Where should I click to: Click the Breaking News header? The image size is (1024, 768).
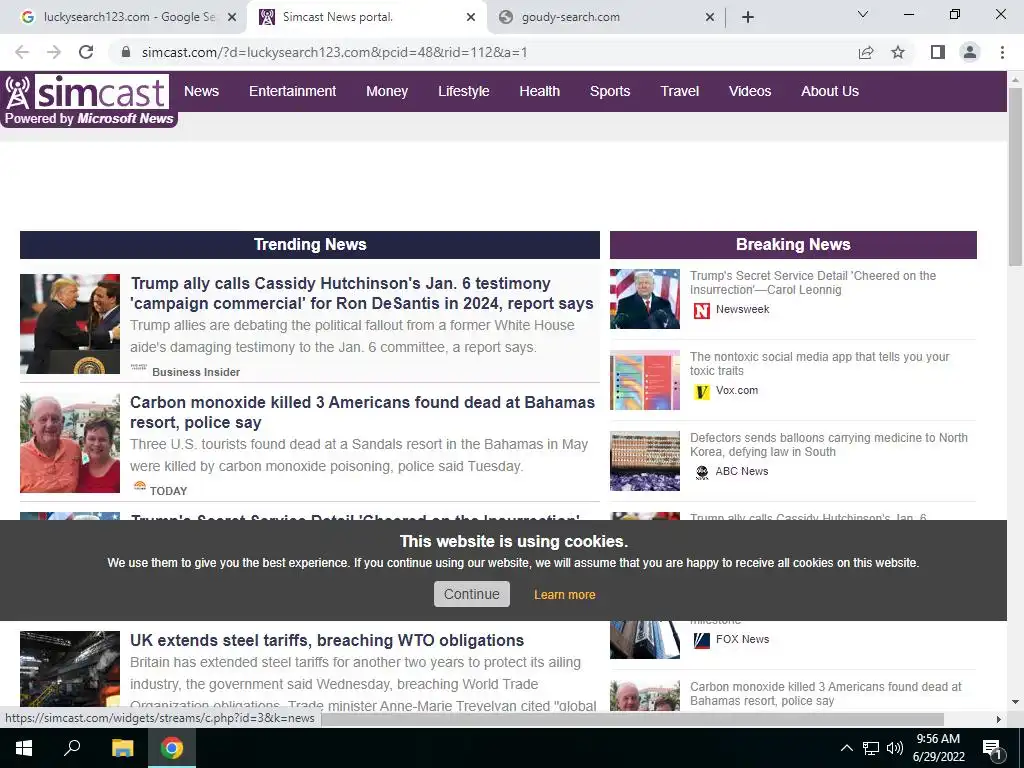tap(793, 244)
